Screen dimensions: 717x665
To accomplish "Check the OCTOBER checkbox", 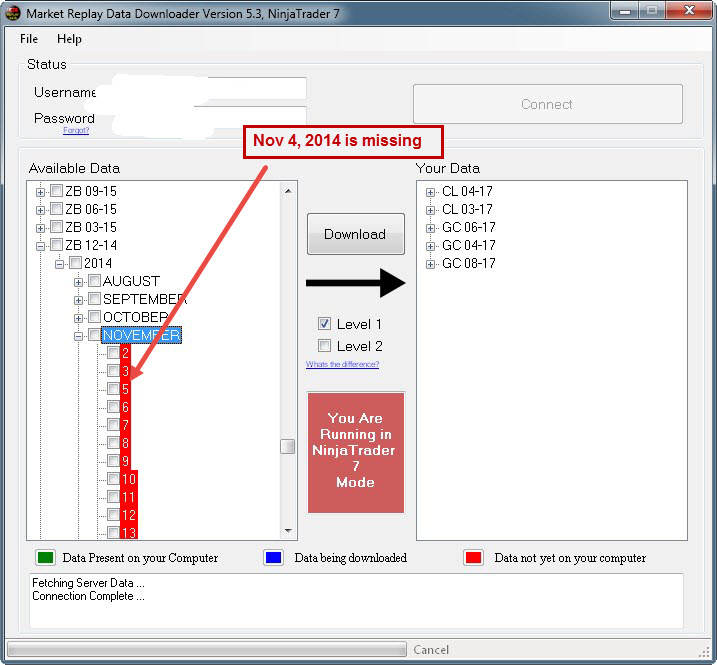I will 94,316.
